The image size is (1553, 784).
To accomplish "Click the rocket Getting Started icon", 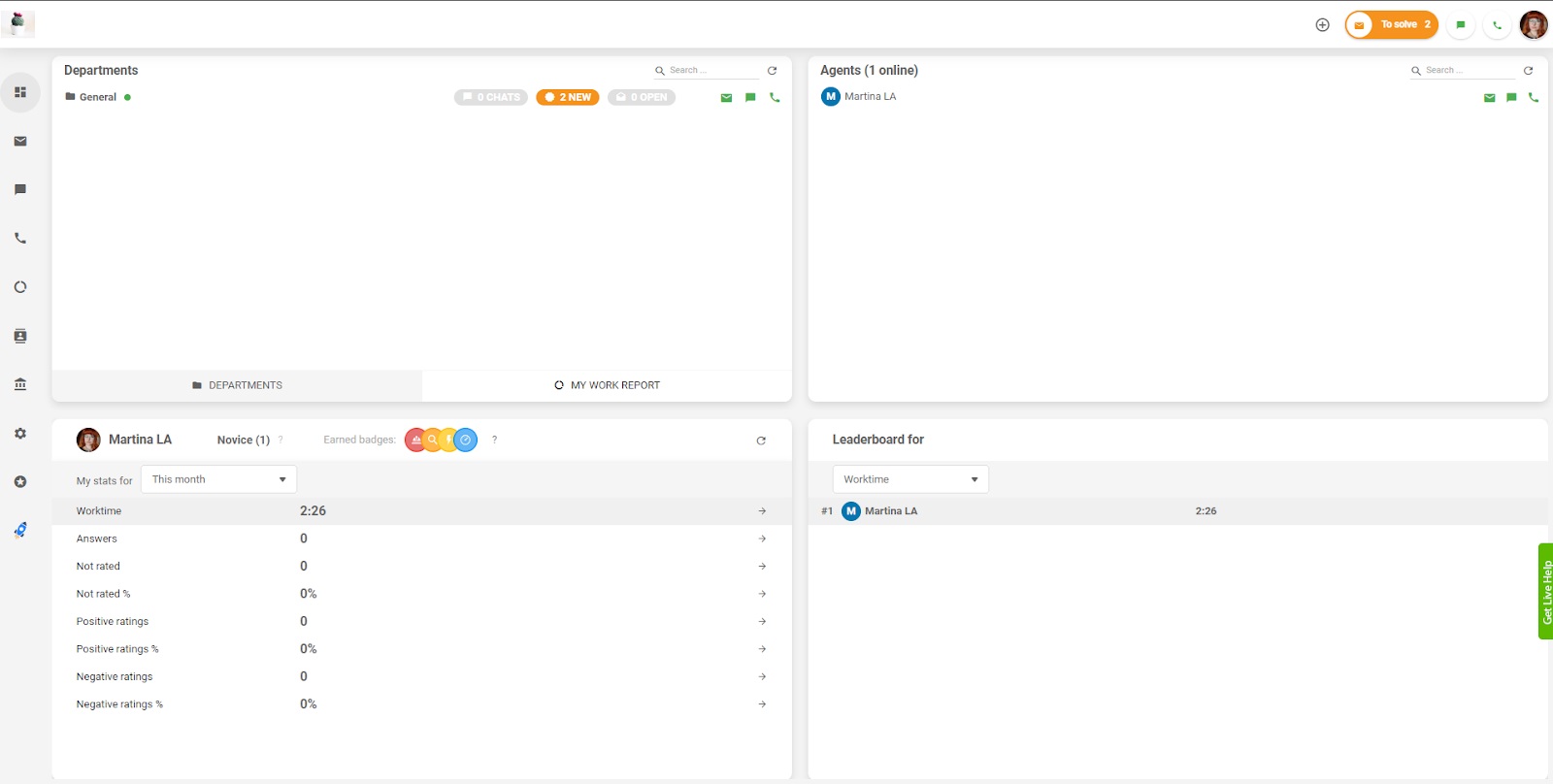I will 20,530.
